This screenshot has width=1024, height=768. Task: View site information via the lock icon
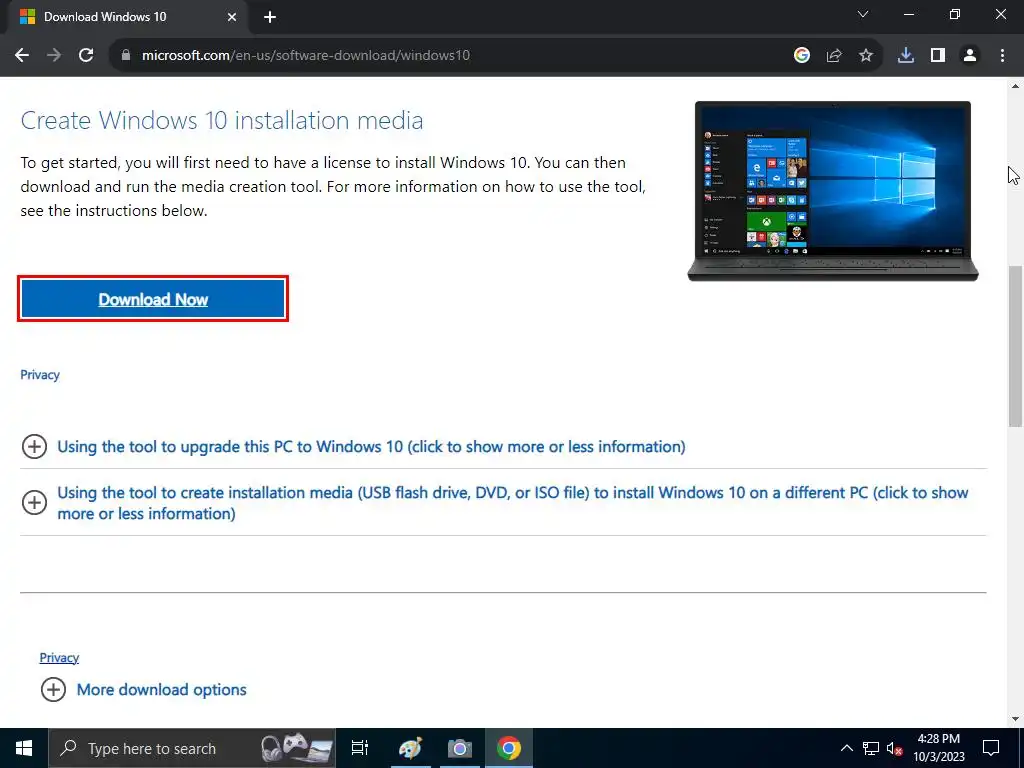coord(126,56)
